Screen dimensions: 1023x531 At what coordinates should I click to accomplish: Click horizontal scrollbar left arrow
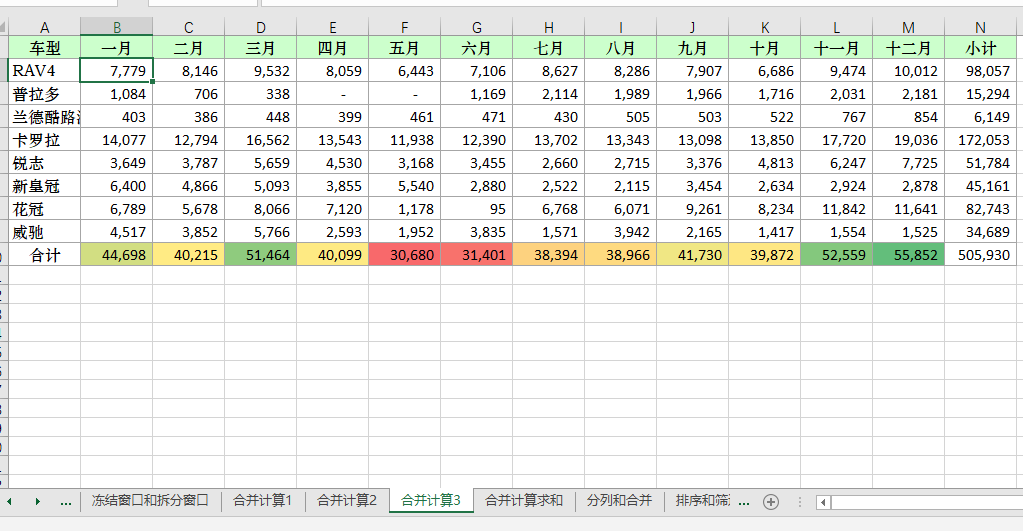coord(823,502)
